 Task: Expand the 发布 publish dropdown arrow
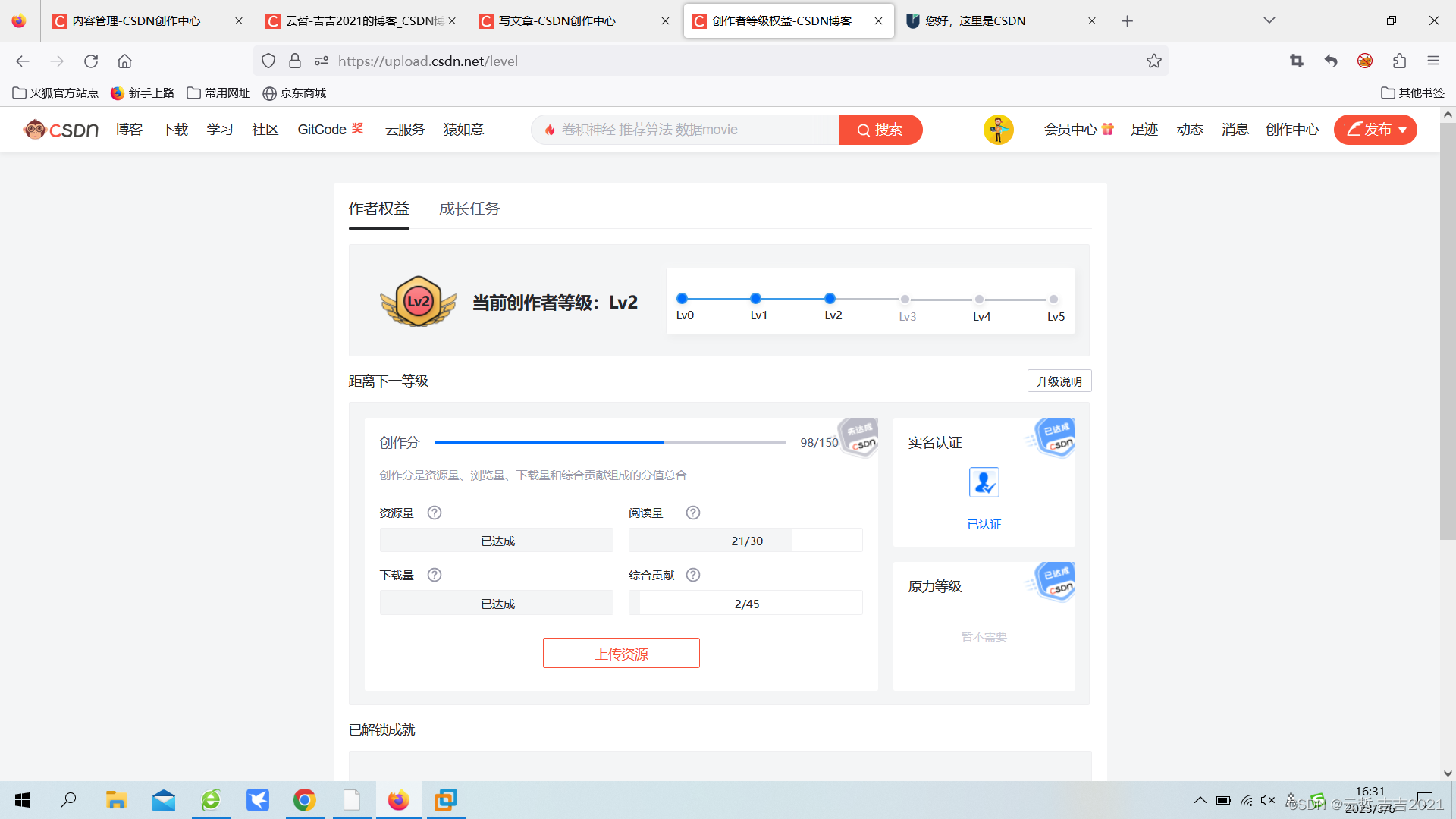(1403, 130)
